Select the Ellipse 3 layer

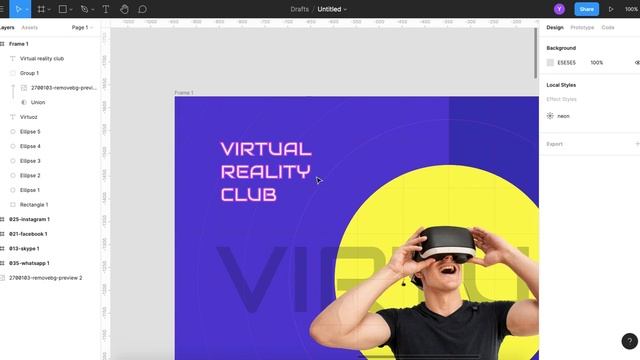(x=30, y=161)
